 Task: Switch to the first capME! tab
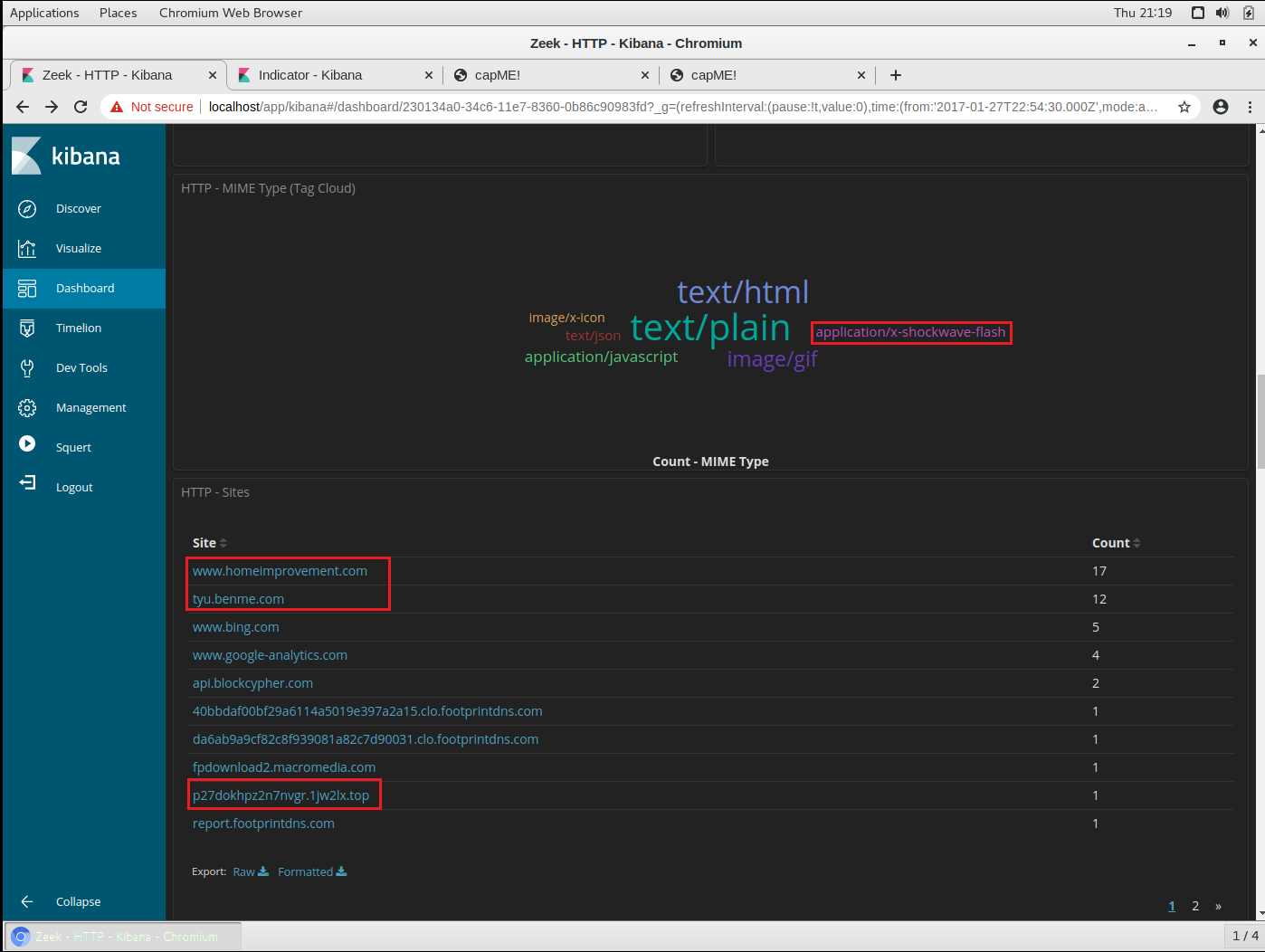[x=498, y=75]
